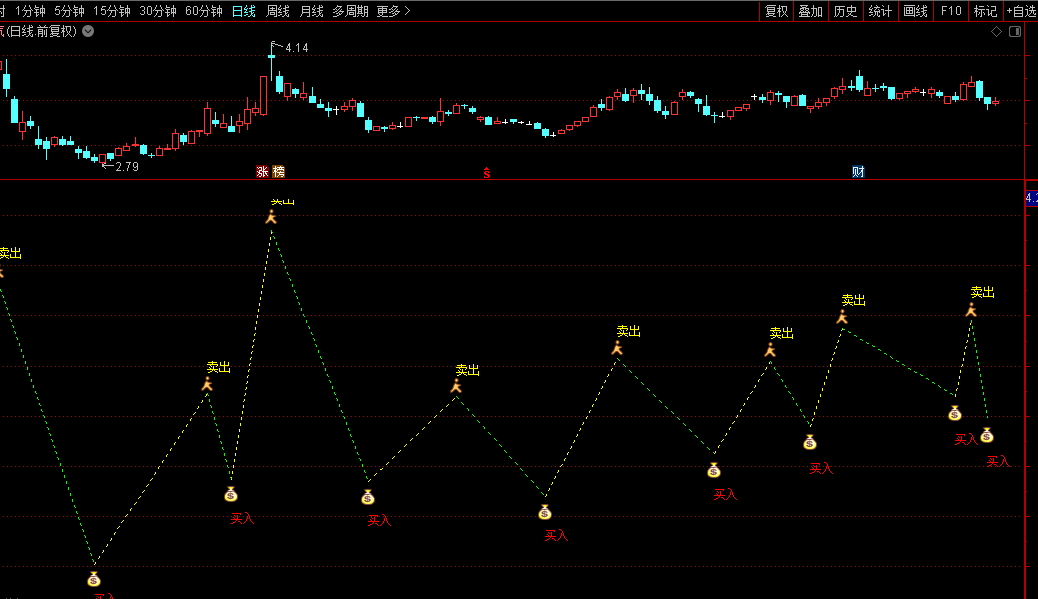Viewport: 1038px width, 599px height.
Task: Click the money bag at the lowest buy point
Action: coord(94,579)
